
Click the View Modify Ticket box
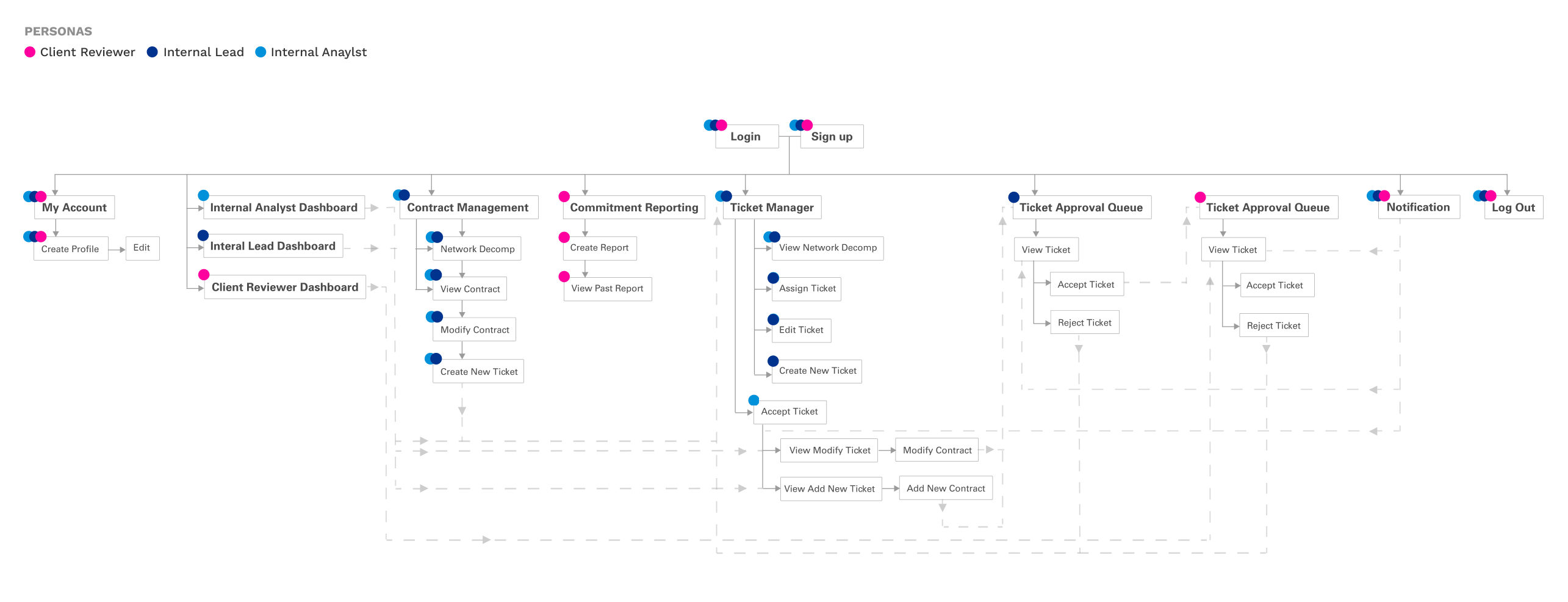(829, 450)
